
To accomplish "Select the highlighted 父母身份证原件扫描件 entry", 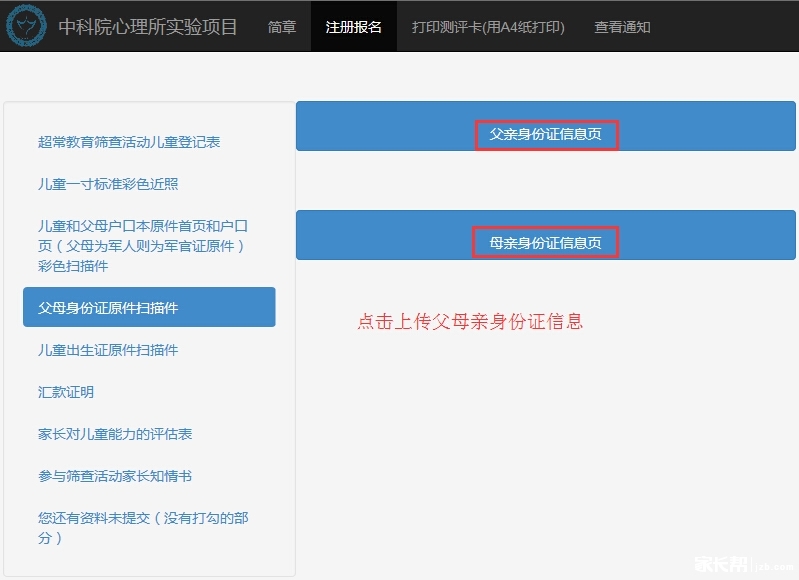I will click(x=149, y=307).
